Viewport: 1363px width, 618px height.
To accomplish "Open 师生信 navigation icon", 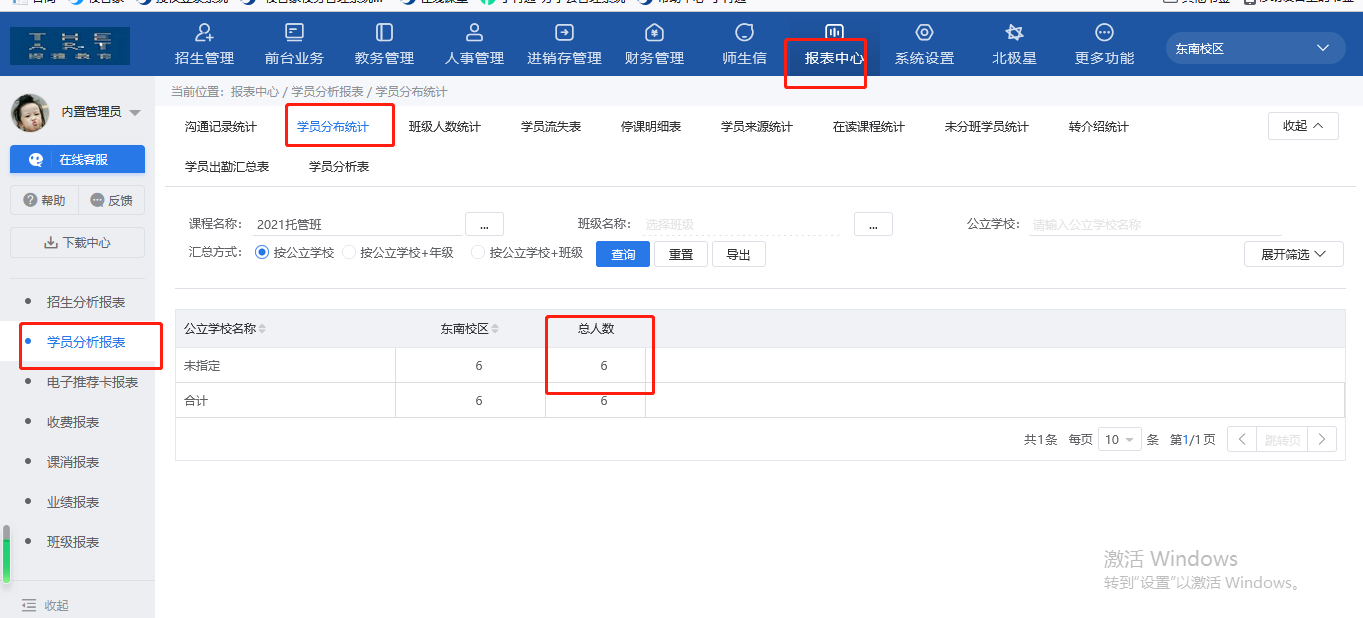I will click(x=744, y=33).
